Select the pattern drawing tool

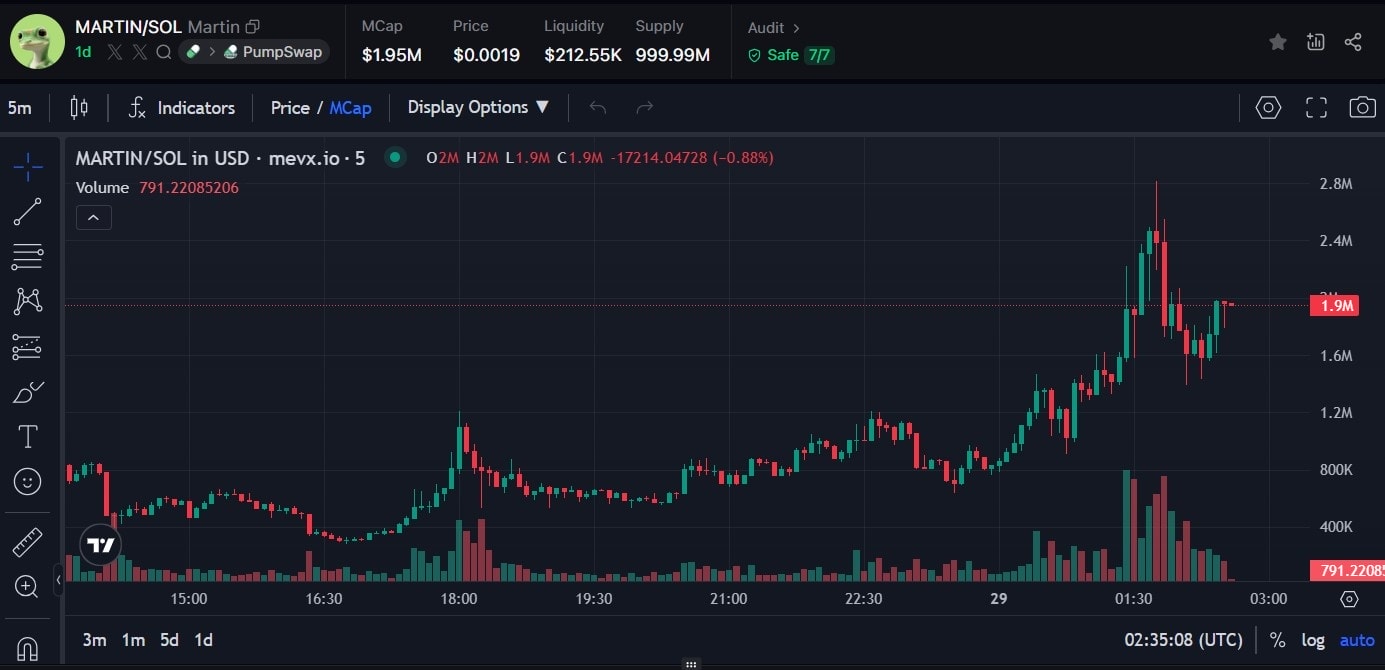point(28,301)
